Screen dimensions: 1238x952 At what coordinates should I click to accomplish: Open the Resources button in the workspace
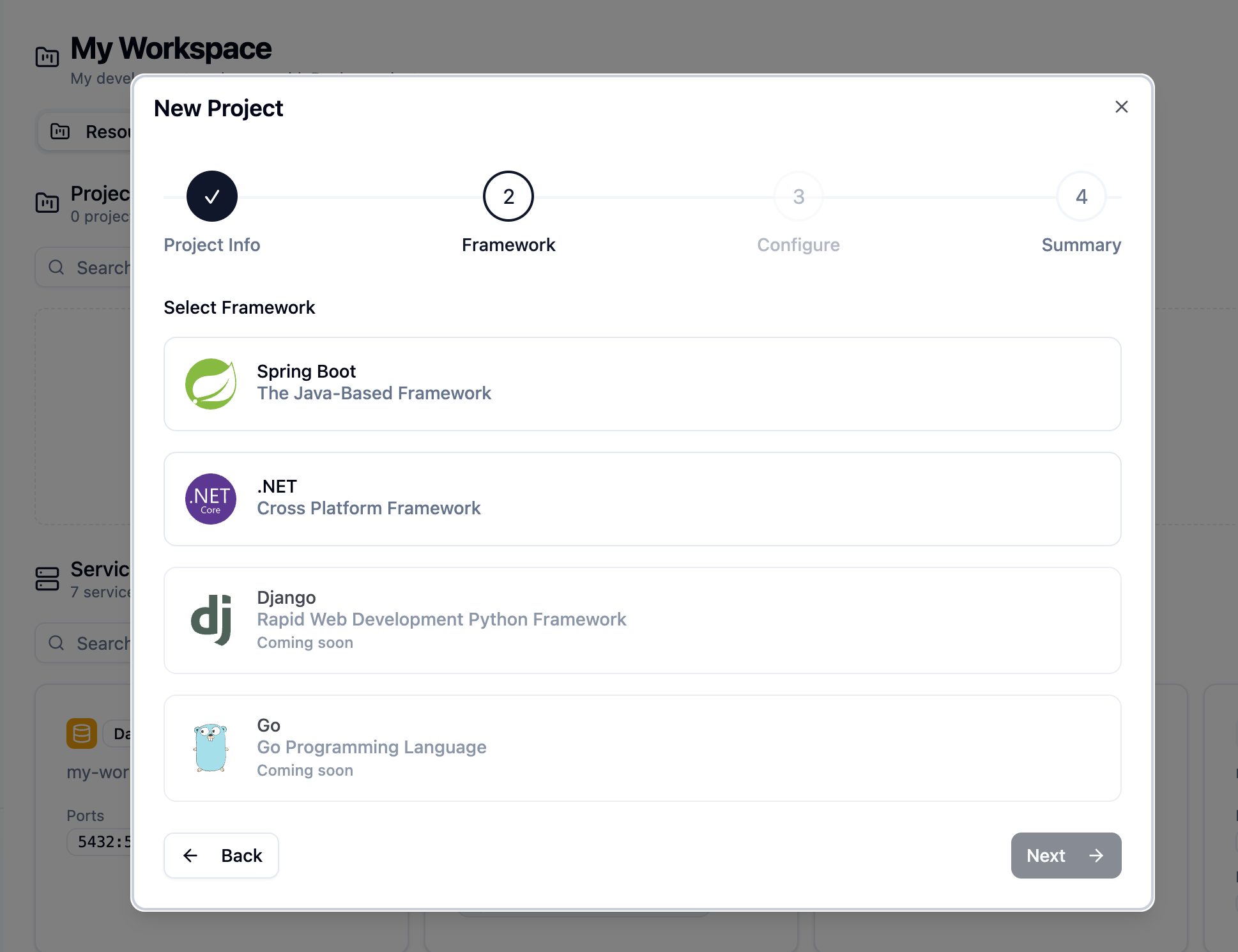click(x=84, y=132)
